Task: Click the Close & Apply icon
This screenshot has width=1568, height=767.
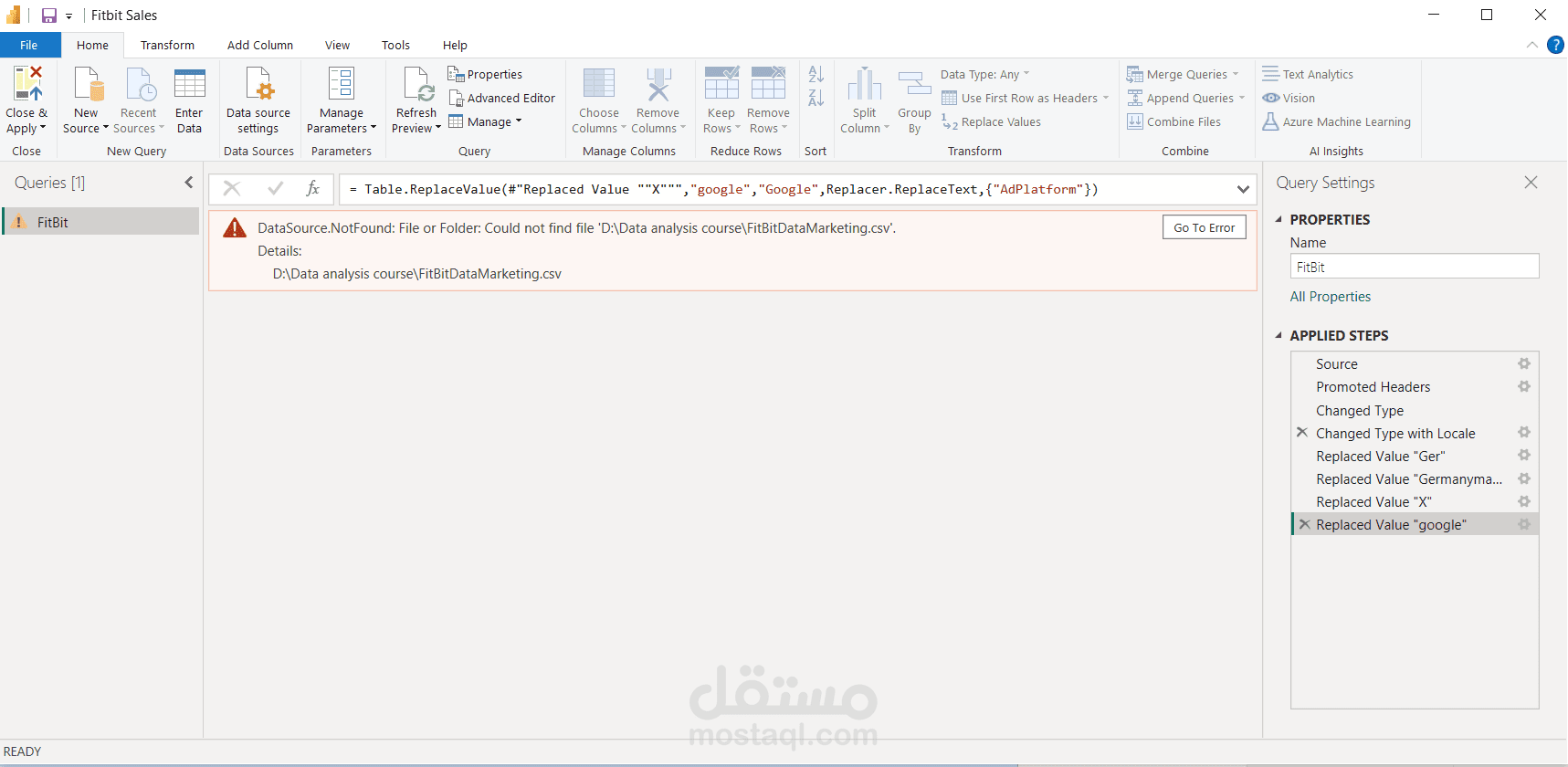Action: point(27,83)
